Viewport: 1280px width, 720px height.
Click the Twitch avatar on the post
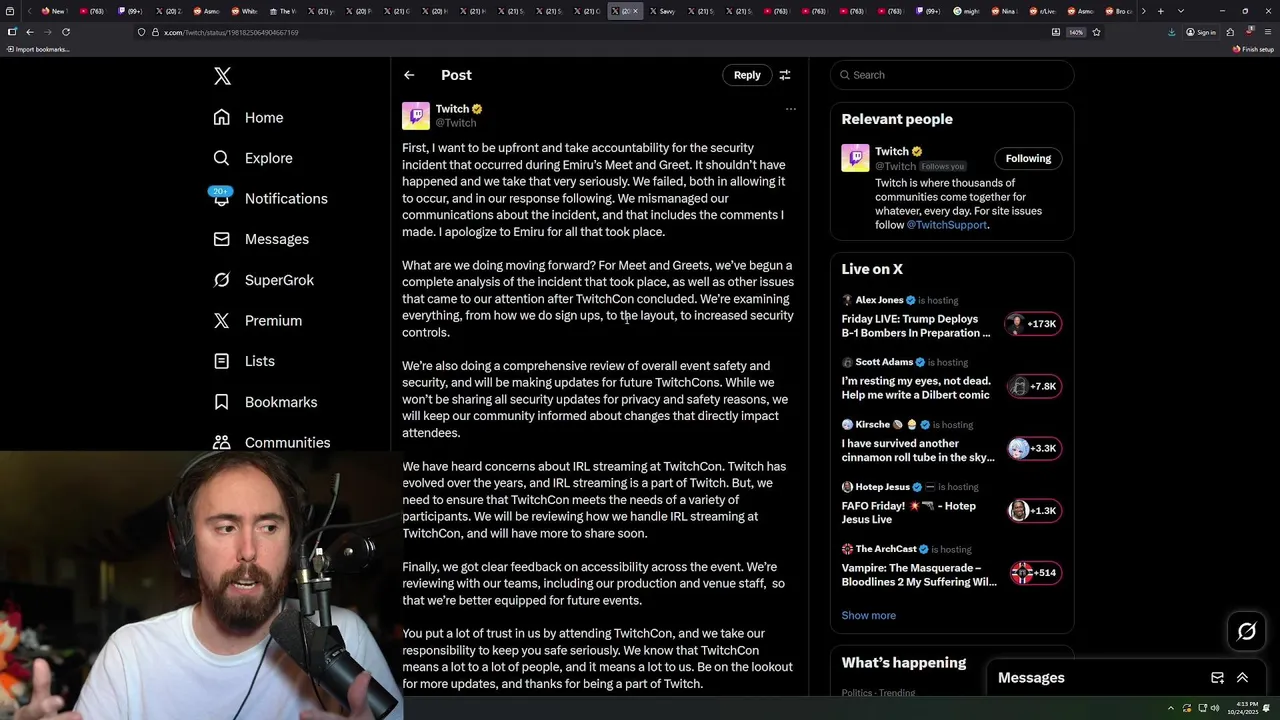416,116
